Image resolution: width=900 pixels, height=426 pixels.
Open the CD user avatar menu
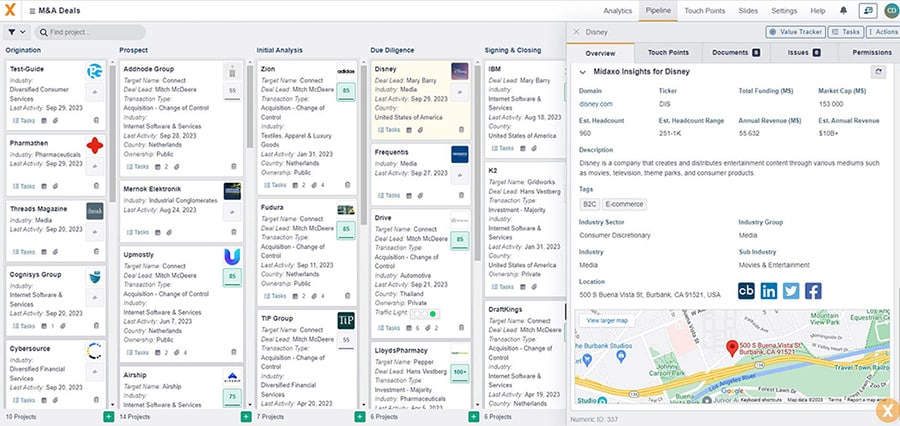pyautogui.click(x=891, y=11)
